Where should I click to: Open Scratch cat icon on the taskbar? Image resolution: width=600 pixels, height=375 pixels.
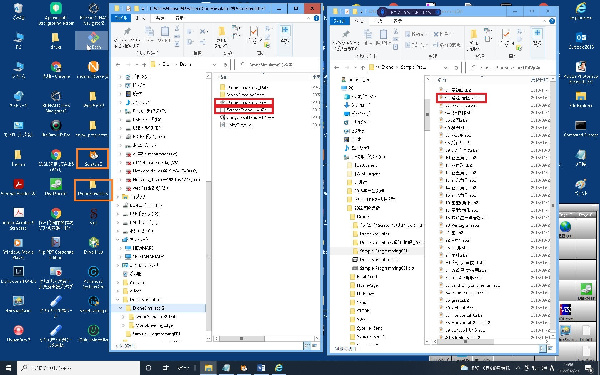[243, 368]
